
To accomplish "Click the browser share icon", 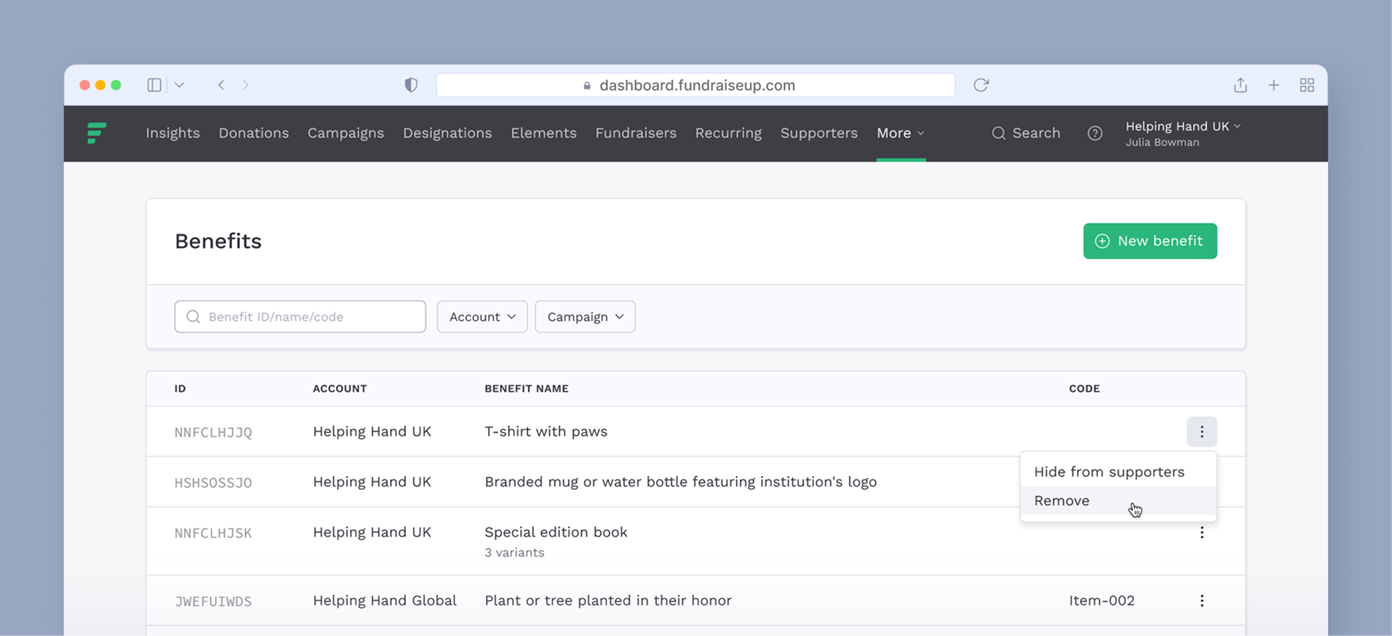I will coord(1240,85).
